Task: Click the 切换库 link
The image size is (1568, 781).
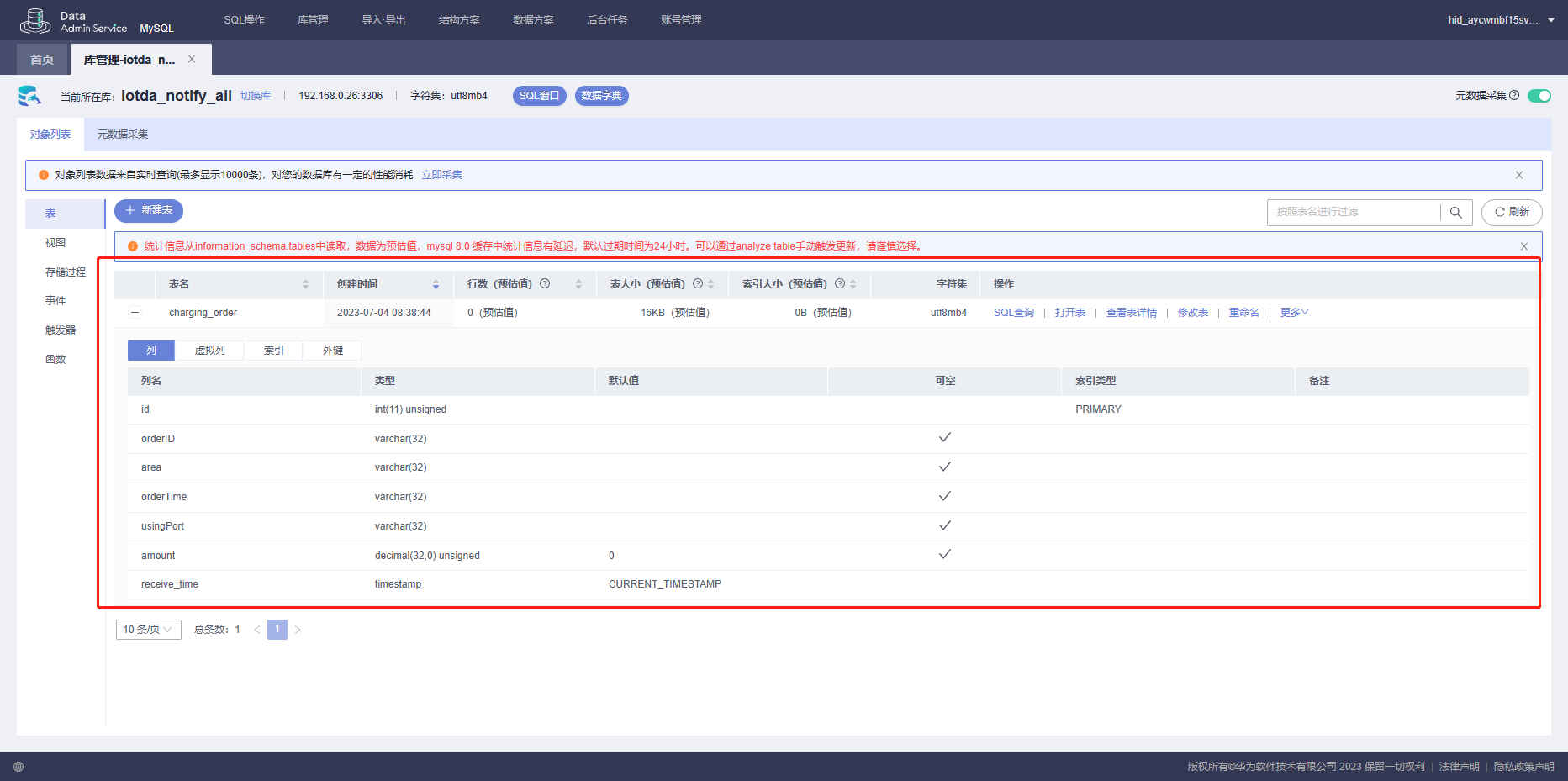Action: point(256,96)
